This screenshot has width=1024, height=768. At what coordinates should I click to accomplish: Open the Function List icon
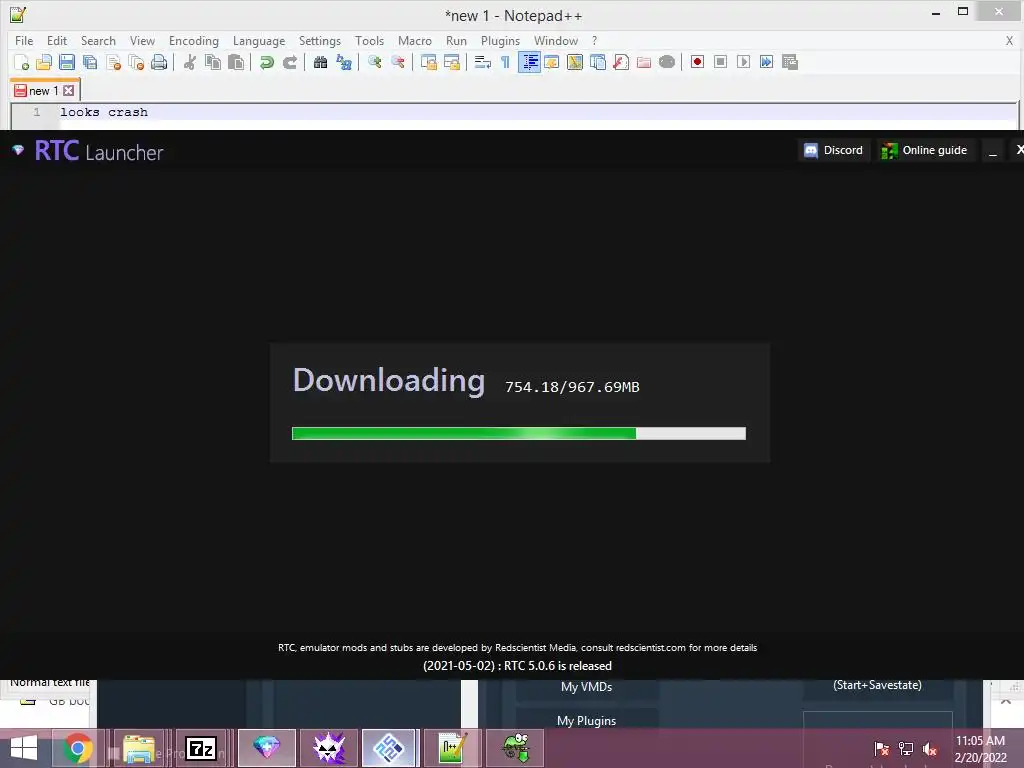621,62
